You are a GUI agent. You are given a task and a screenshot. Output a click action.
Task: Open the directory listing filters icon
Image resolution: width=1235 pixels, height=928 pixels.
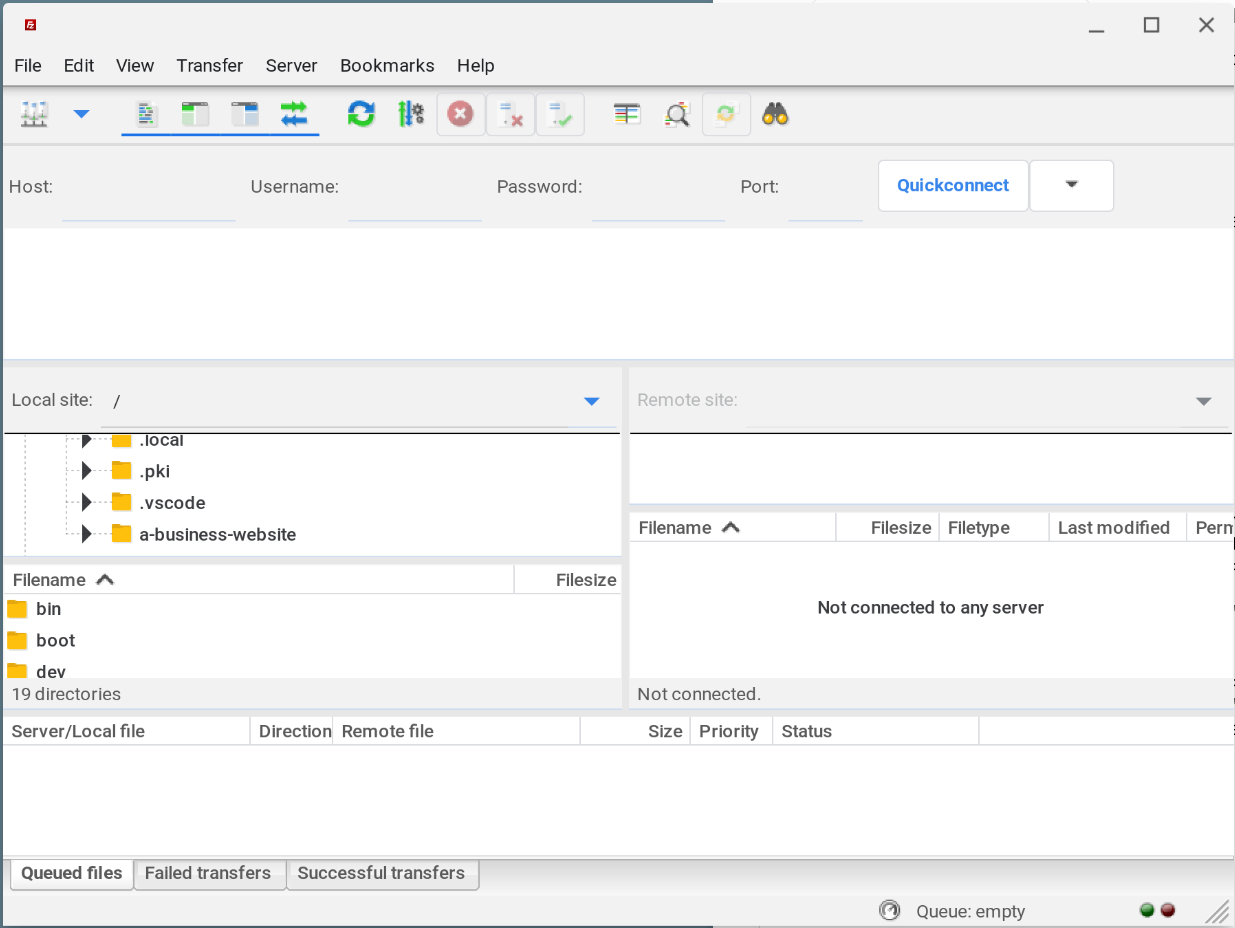(x=627, y=114)
